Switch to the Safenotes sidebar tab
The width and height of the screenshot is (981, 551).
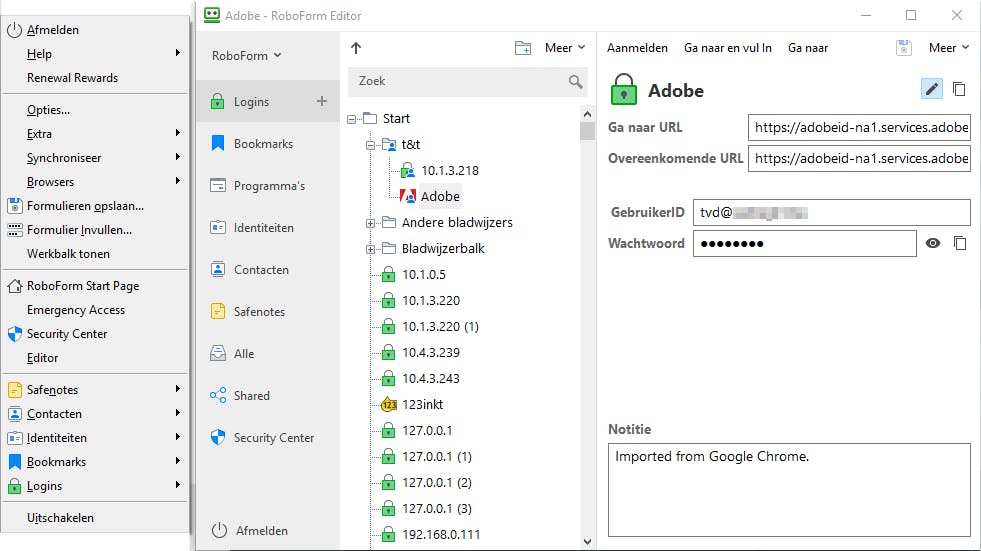(x=258, y=312)
